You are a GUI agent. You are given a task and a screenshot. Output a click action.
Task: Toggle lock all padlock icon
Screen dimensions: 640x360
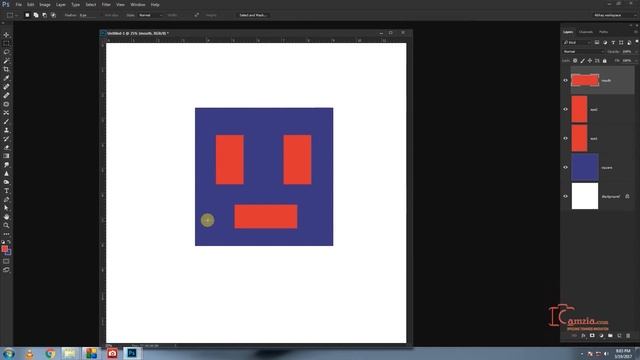(604, 60)
